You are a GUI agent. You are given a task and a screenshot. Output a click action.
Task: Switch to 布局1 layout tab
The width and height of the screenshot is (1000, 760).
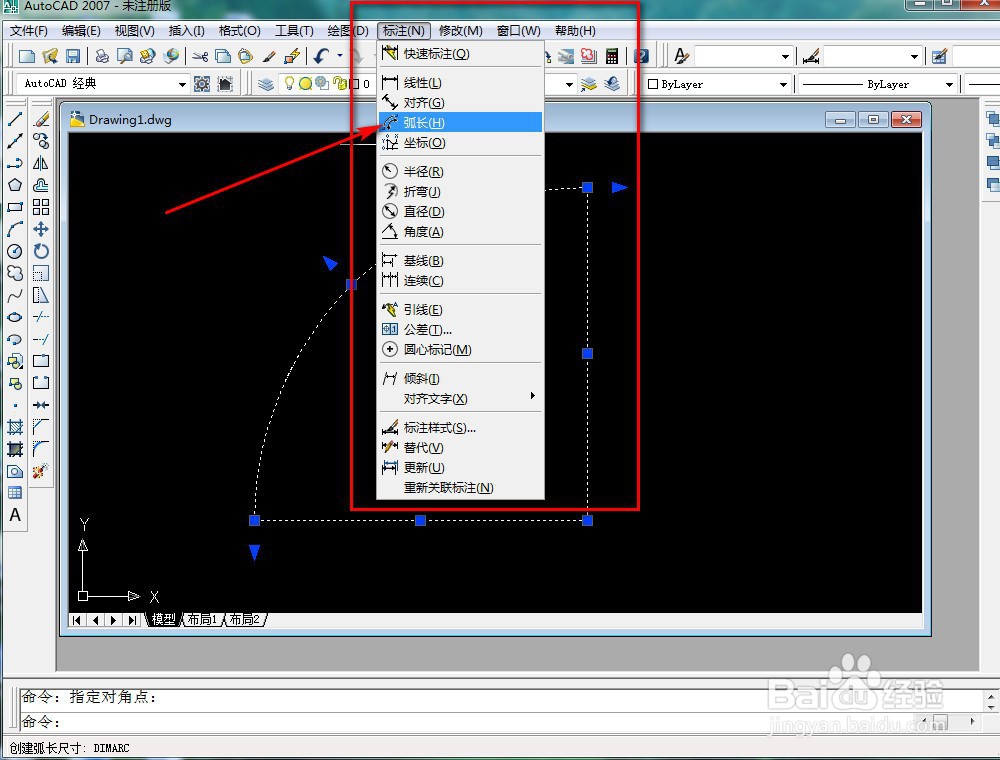(202, 619)
